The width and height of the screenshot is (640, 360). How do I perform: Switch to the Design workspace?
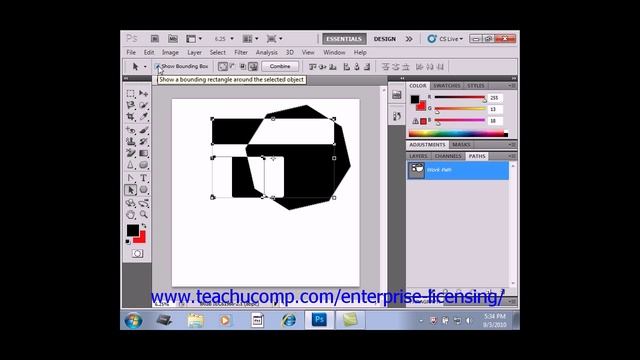[x=384, y=39]
